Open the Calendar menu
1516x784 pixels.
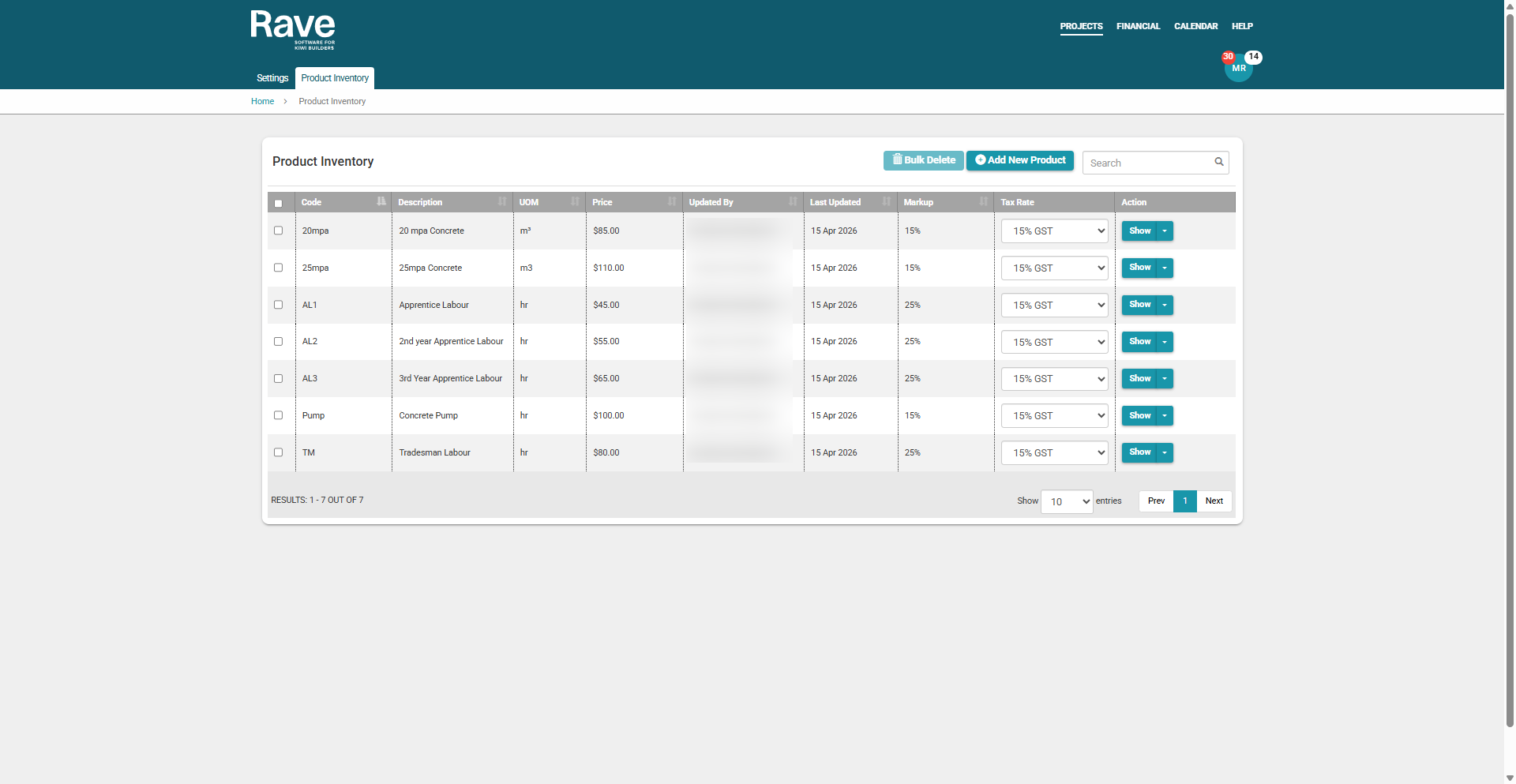1195,26
